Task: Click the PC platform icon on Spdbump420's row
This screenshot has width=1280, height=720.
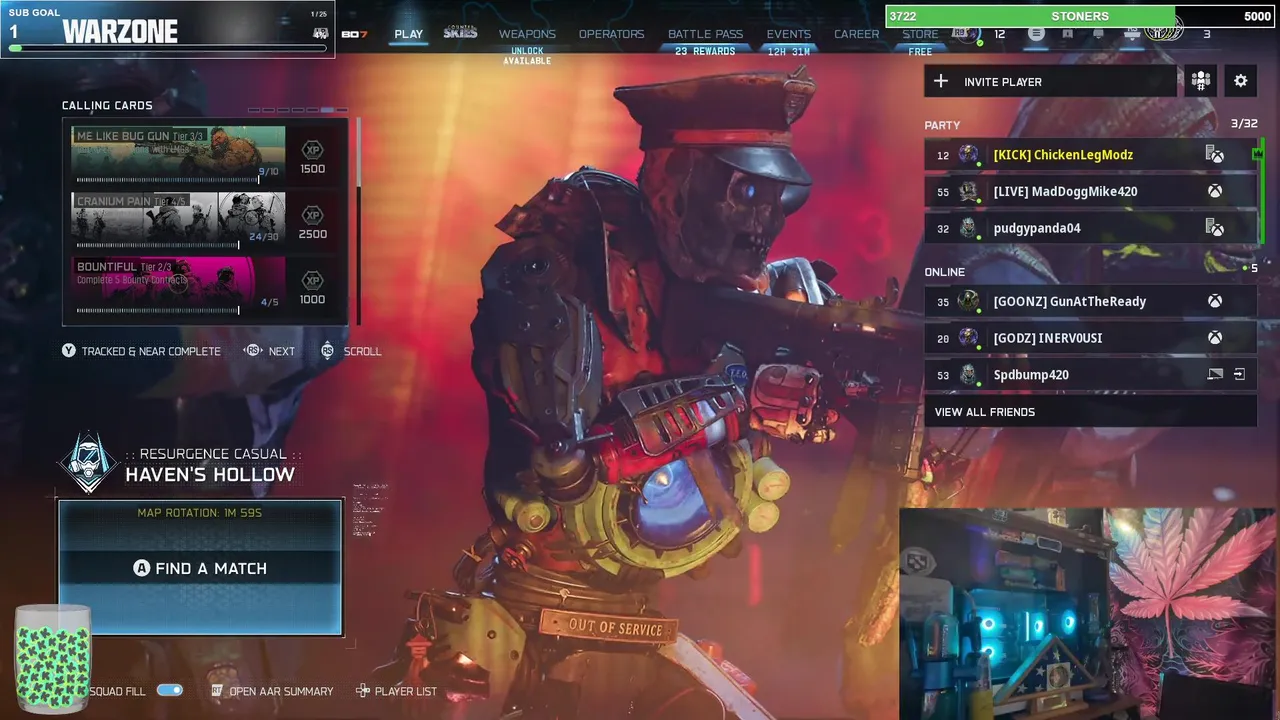Action: [x=1215, y=374]
